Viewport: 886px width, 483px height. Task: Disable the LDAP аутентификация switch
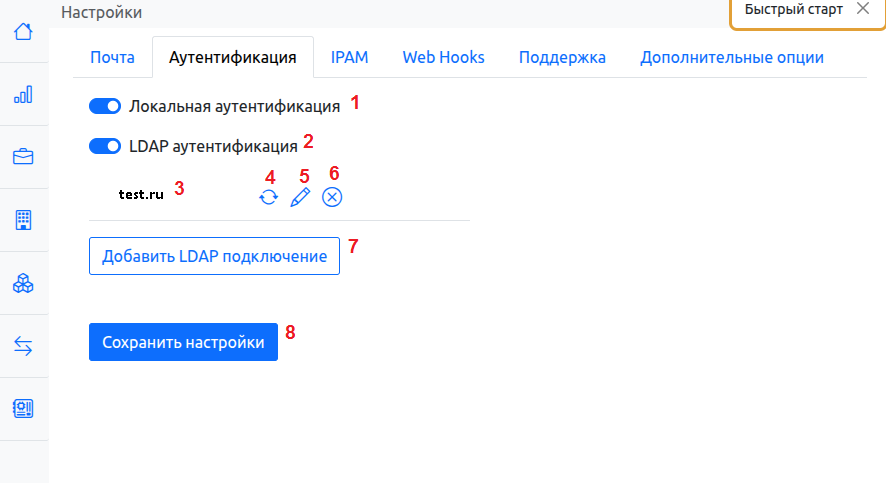click(105, 147)
